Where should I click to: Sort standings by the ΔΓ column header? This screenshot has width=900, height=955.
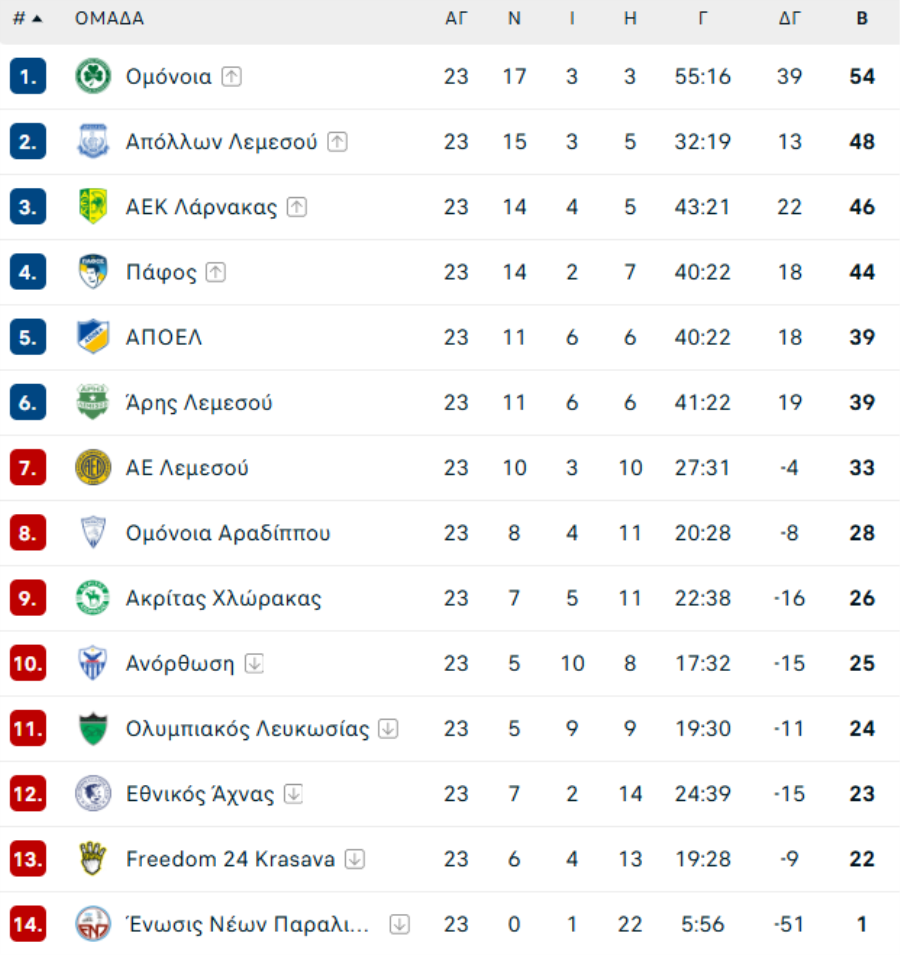point(790,18)
